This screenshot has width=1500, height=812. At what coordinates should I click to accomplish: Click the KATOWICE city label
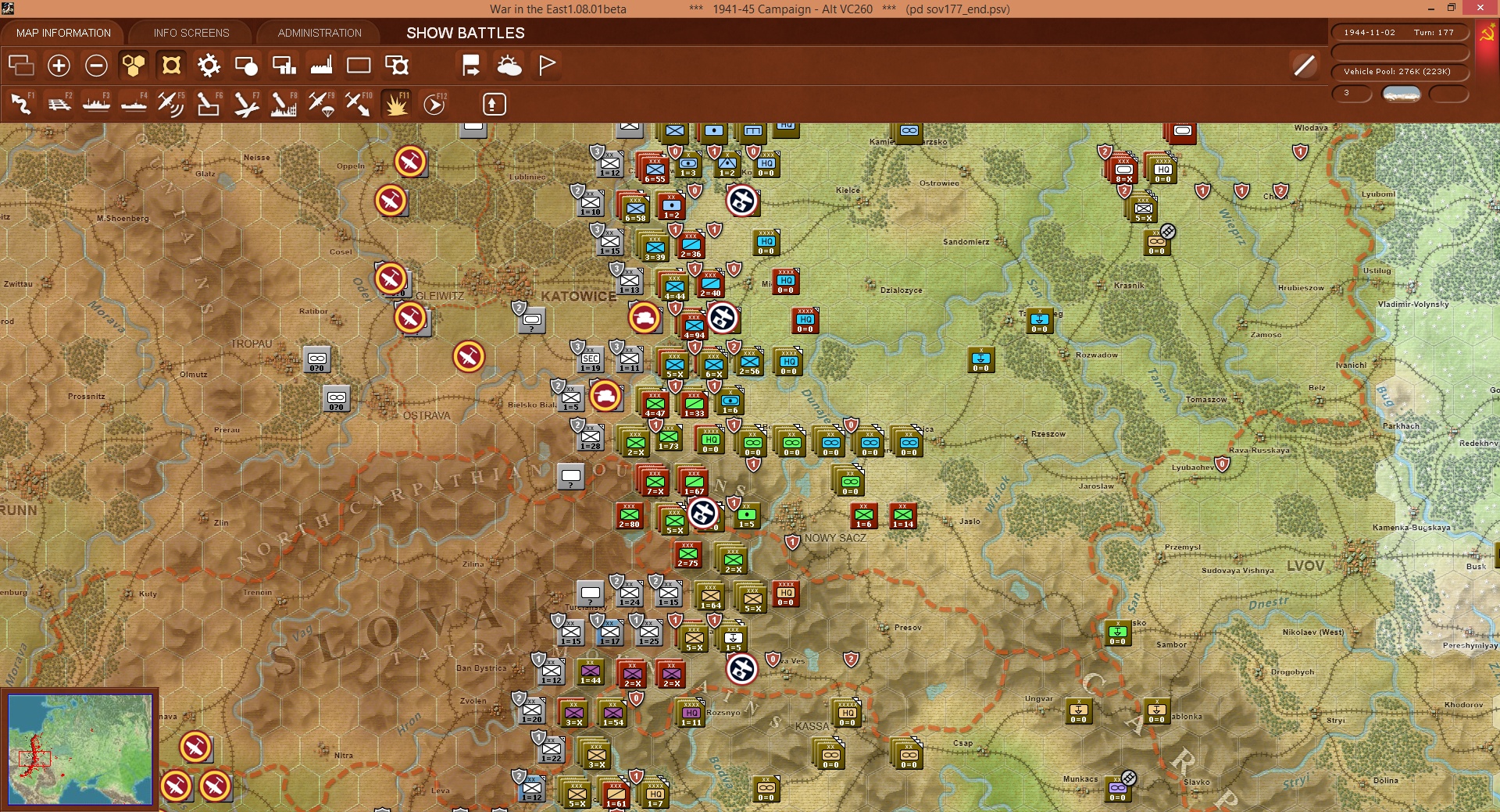[x=579, y=297]
